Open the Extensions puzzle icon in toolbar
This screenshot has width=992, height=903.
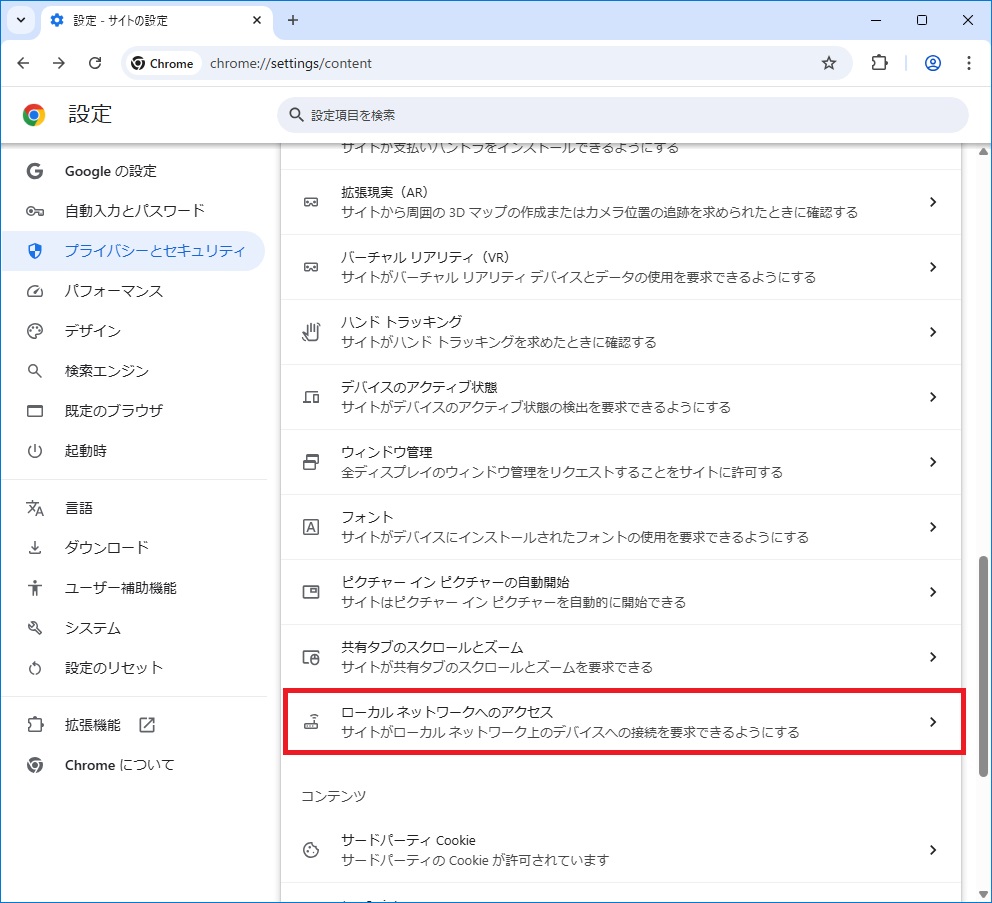[x=879, y=63]
